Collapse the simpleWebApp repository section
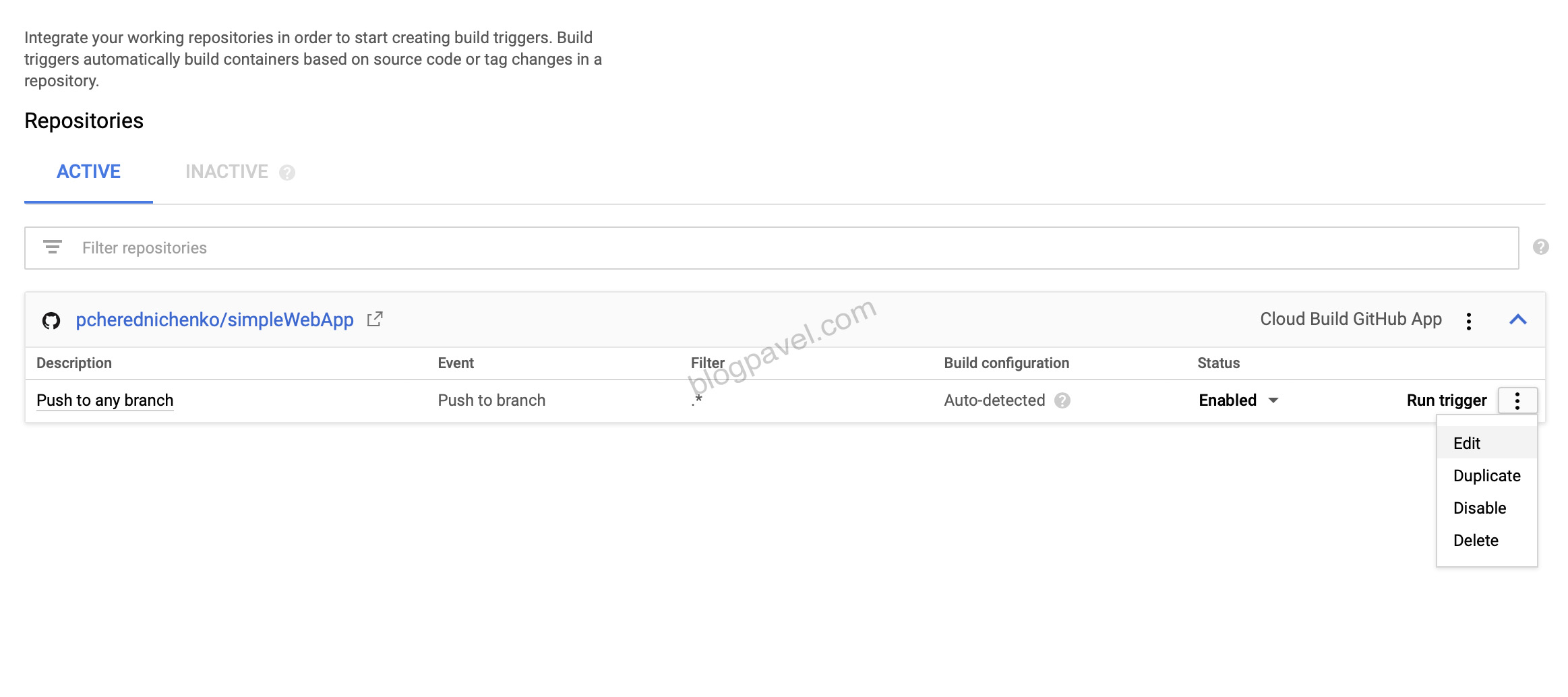This screenshot has width=1568, height=697. [1517, 320]
